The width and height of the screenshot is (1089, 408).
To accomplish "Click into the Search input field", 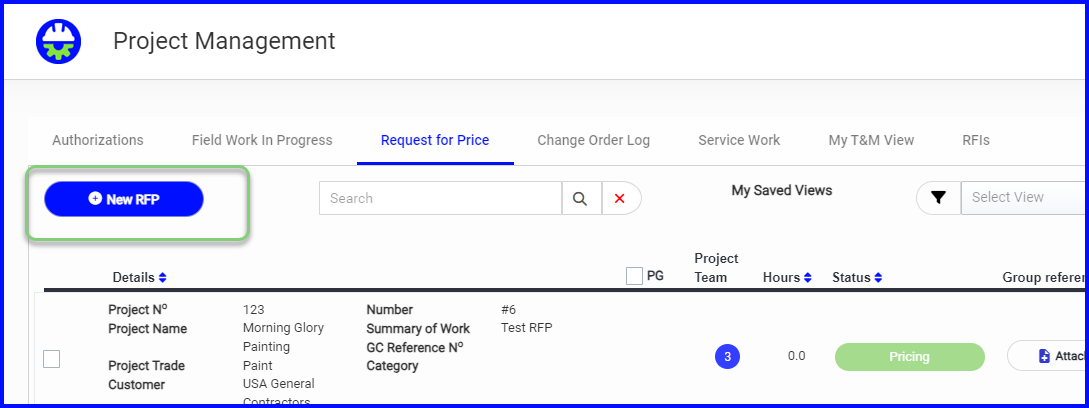I will (440, 198).
